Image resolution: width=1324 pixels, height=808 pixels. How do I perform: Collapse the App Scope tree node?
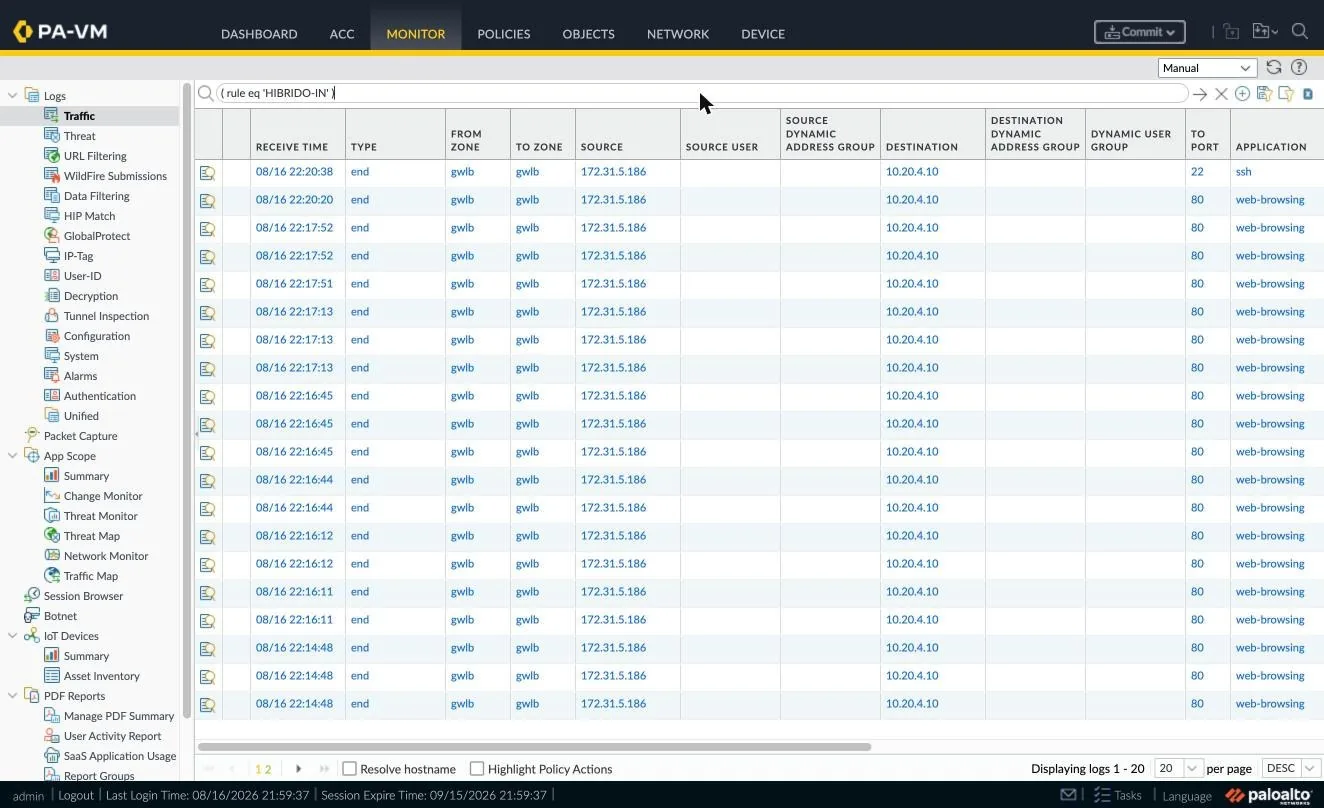pos(13,456)
